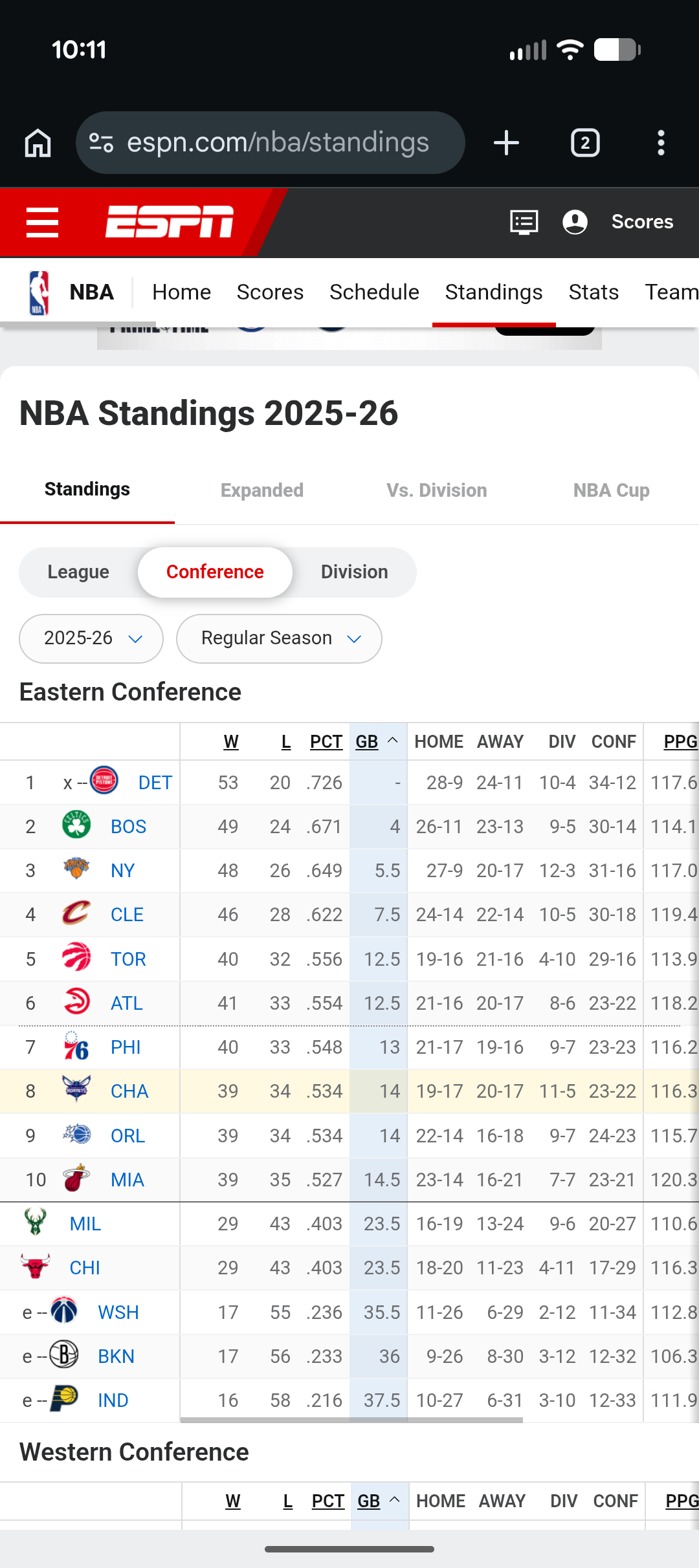The height and width of the screenshot is (1568, 699).
Task: Tap the espn.com address bar
Action: tap(278, 143)
